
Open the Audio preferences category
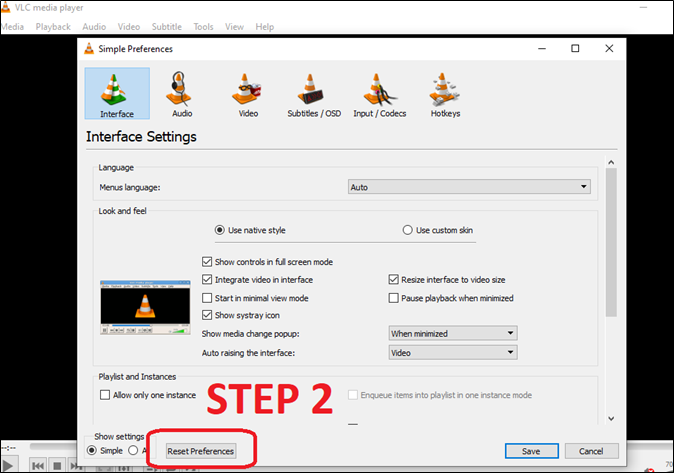click(x=182, y=94)
